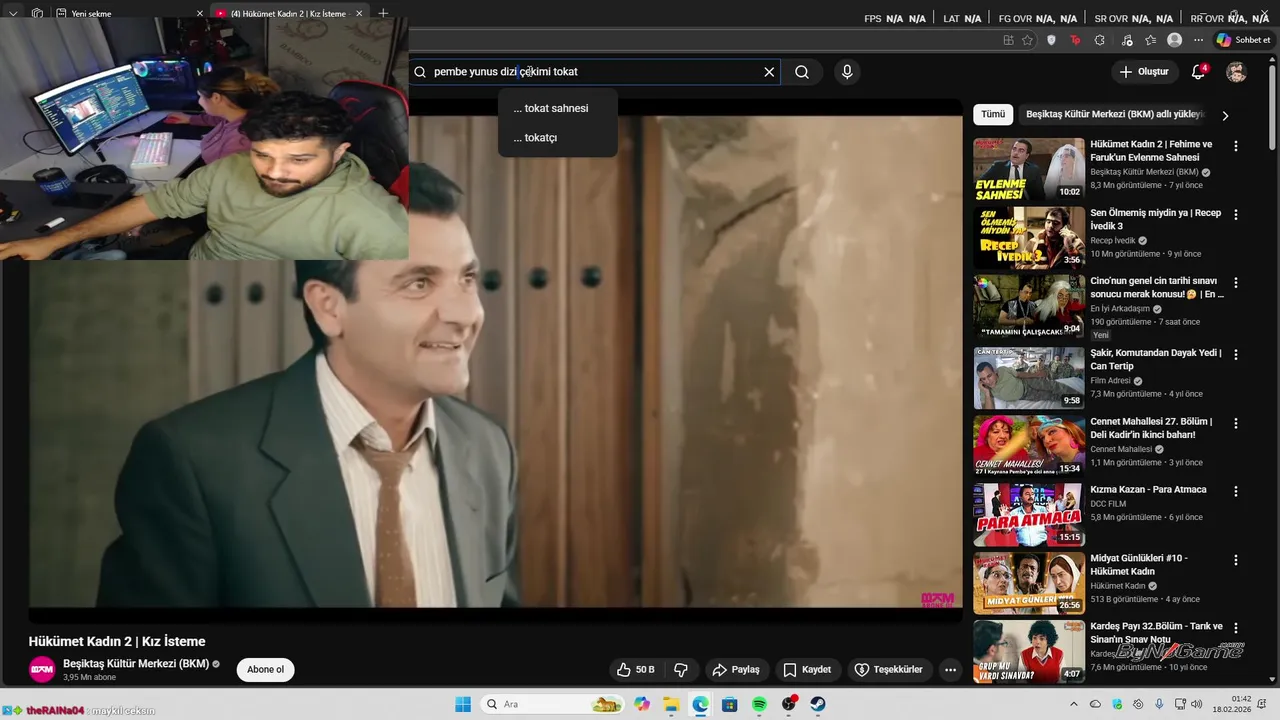Open the Beşiktaş Kültür Merkezi channel avatar
The width and height of the screenshot is (1280, 720).
[42, 670]
